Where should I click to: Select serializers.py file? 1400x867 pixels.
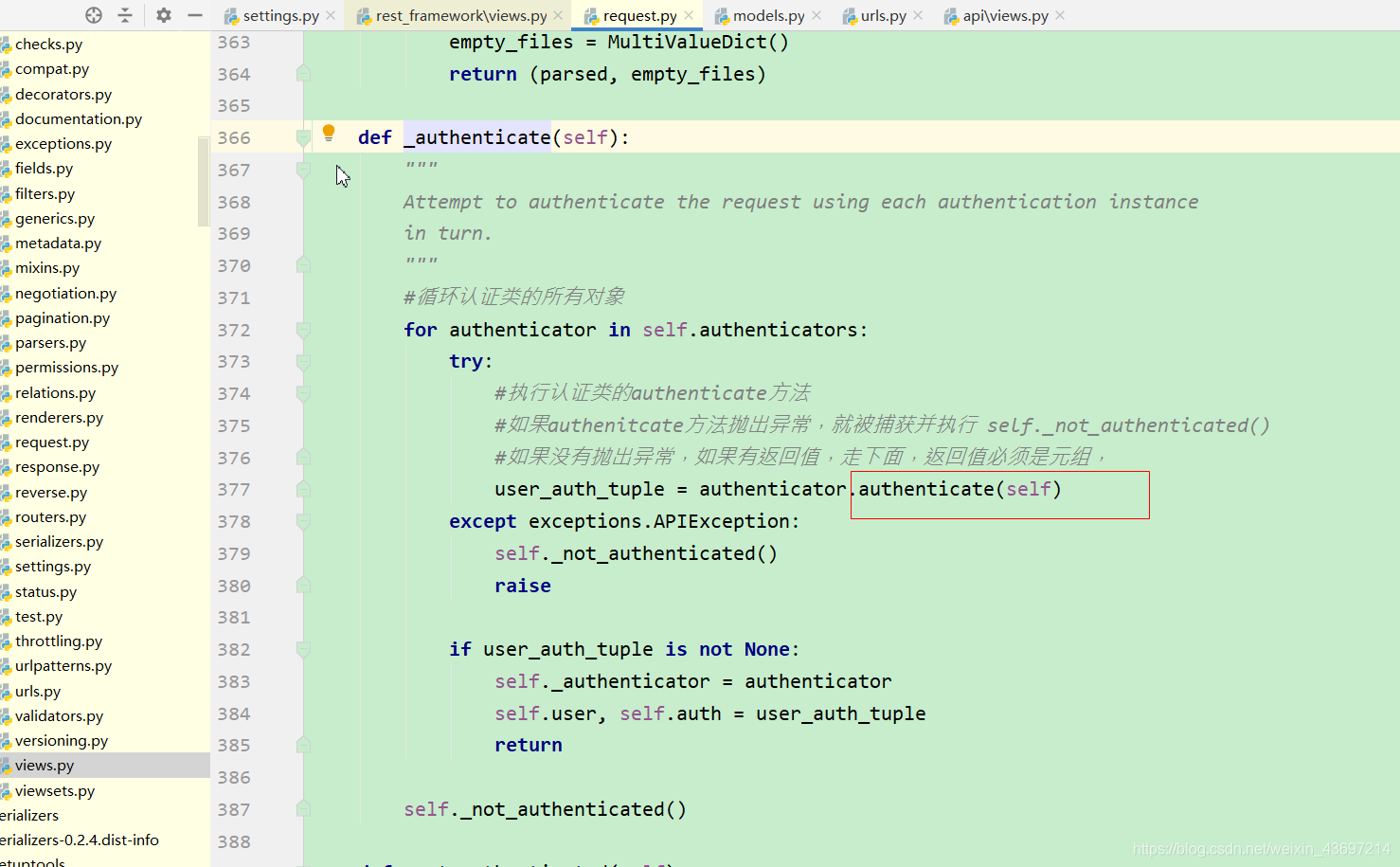[x=59, y=542]
